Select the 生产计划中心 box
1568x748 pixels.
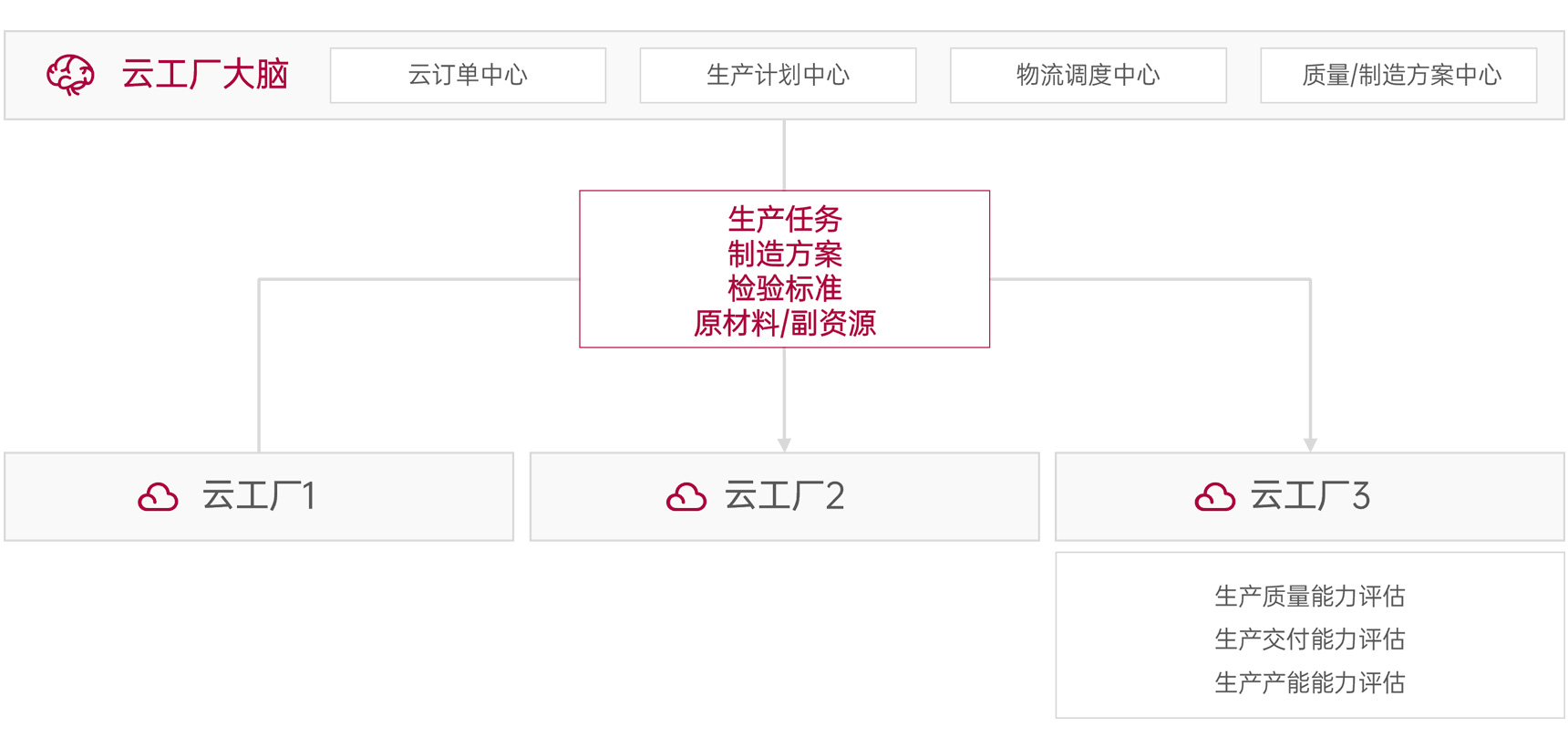(x=778, y=75)
